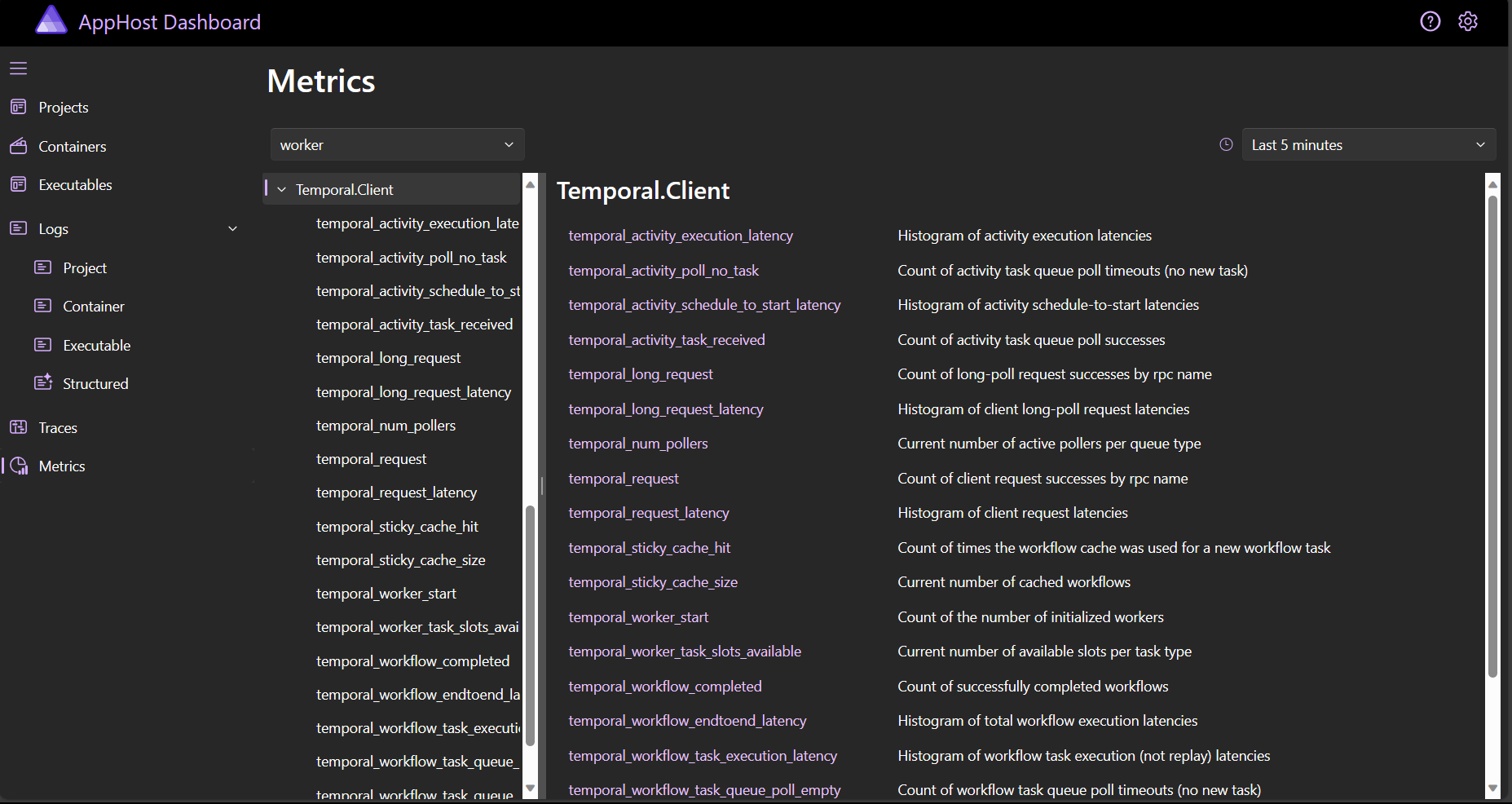Select temporal_activity_task_received in the tree
Image resolution: width=1512 pixels, height=804 pixels.
(414, 325)
